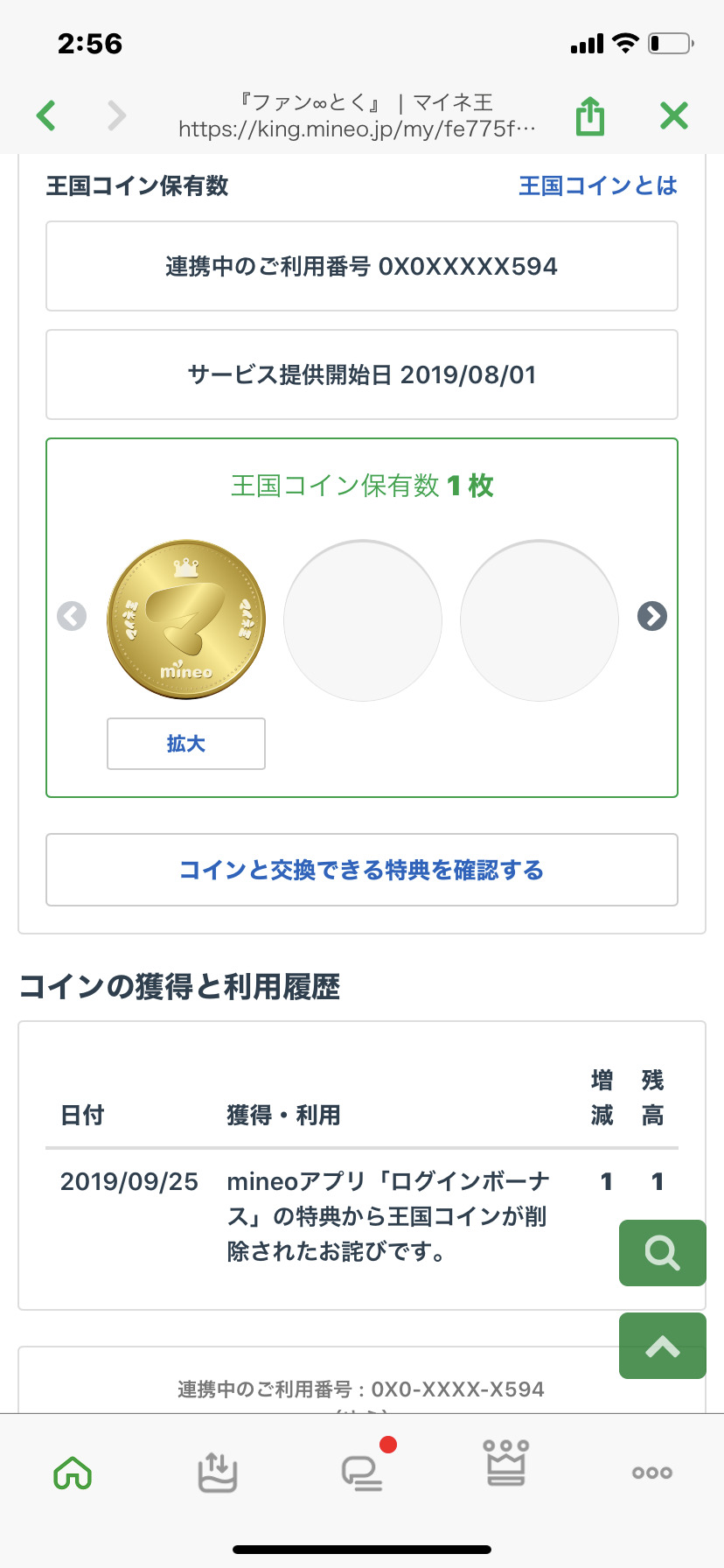Open the 王国コインとは link
This screenshot has height=1568, width=724.
[598, 185]
